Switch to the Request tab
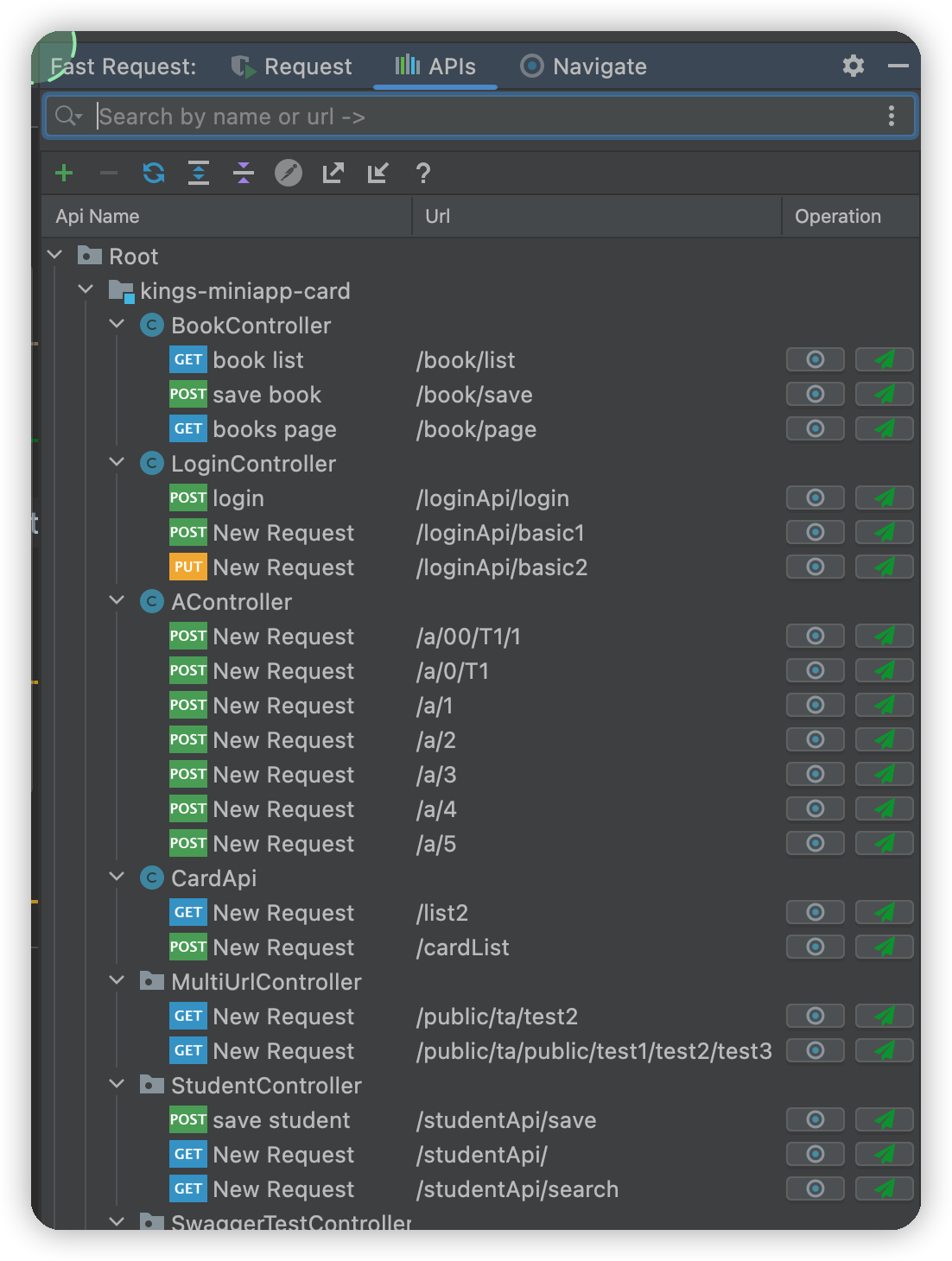The width and height of the screenshot is (952, 1261). coord(292,67)
